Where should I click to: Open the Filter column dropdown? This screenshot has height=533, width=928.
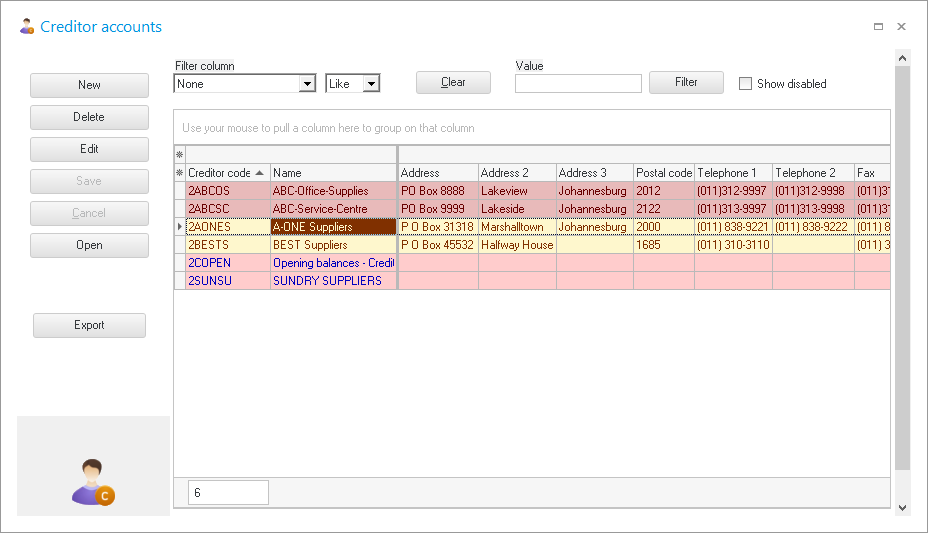point(307,84)
